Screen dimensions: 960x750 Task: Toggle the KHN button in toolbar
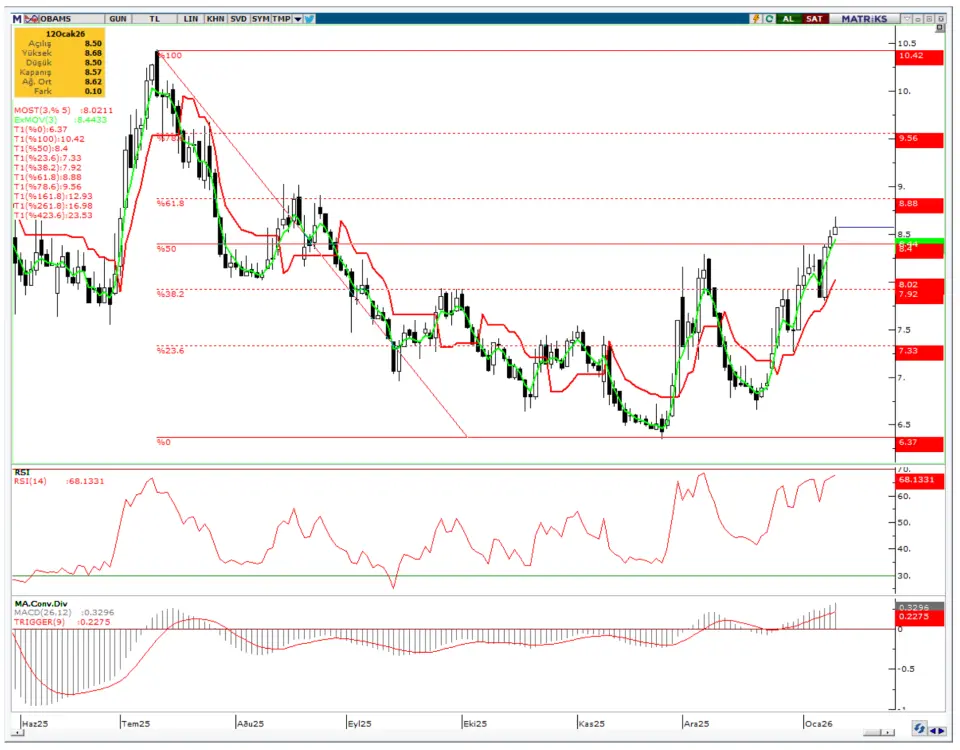tap(214, 19)
